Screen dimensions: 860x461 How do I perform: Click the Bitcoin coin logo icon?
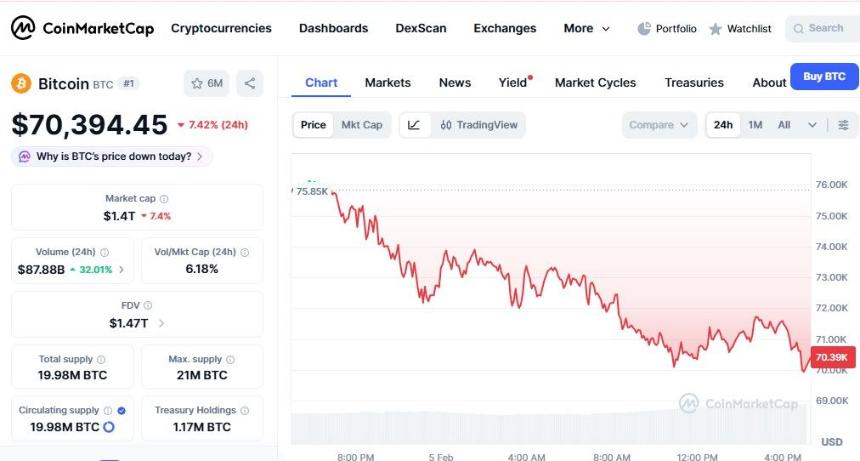click(22, 84)
